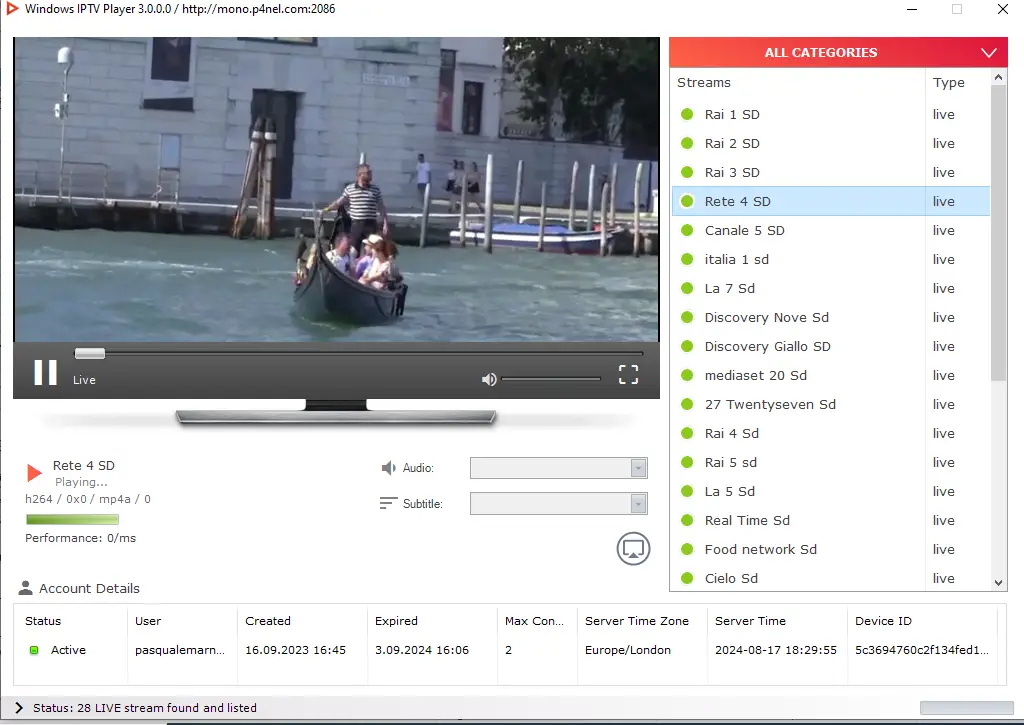Select Discovery Nove Sd stream
Screen dimensions: 1024x725
(x=831, y=317)
